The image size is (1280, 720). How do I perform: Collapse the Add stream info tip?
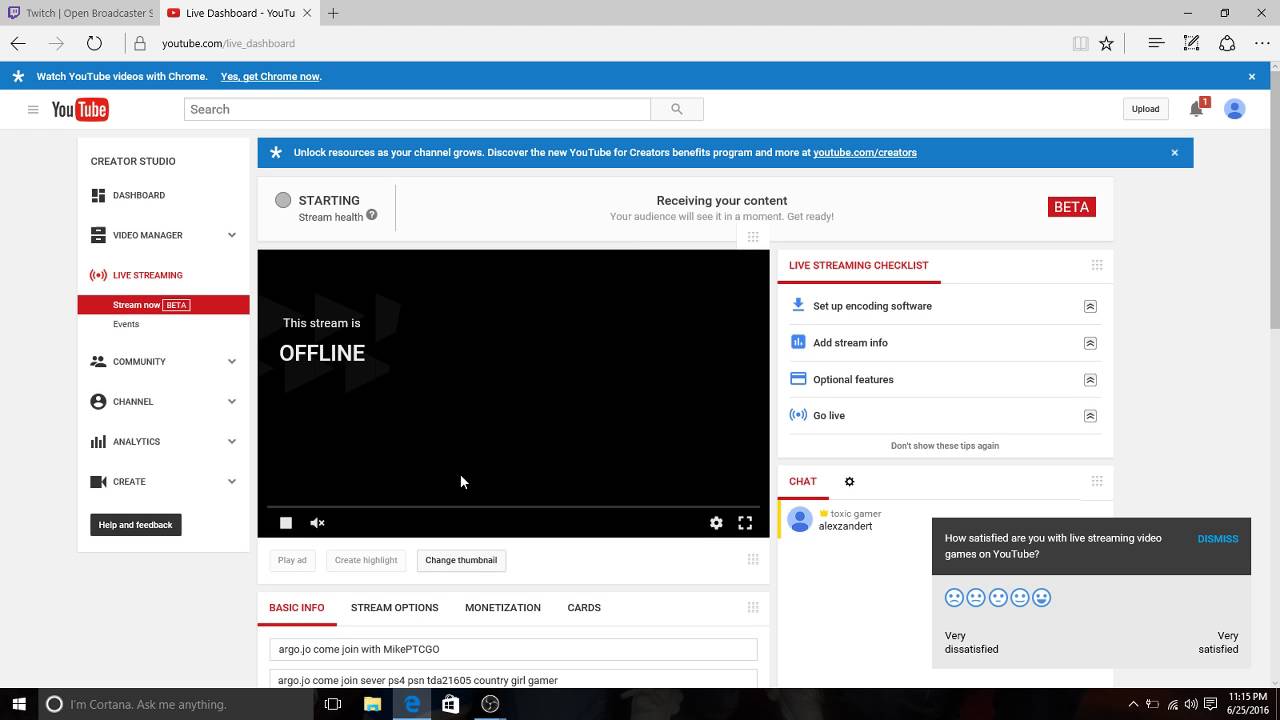[1090, 343]
